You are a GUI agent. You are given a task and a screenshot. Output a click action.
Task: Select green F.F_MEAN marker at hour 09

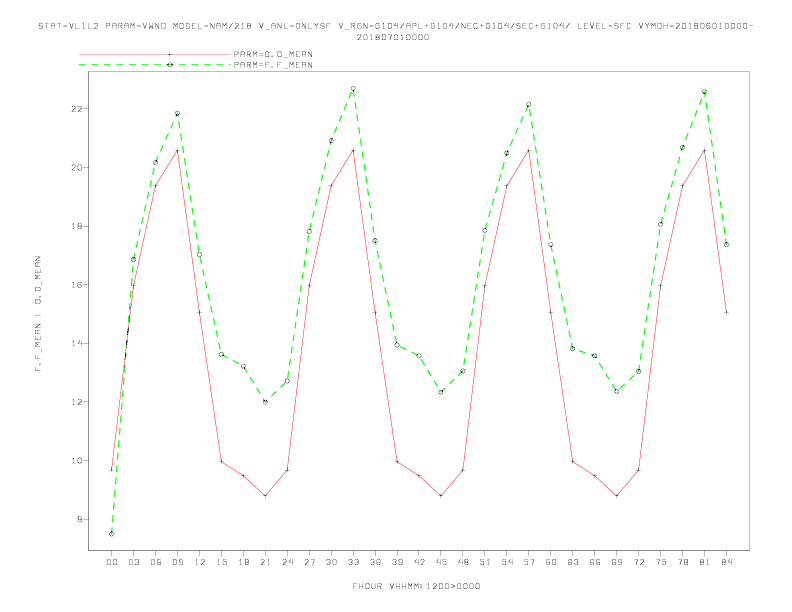(177, 114)
